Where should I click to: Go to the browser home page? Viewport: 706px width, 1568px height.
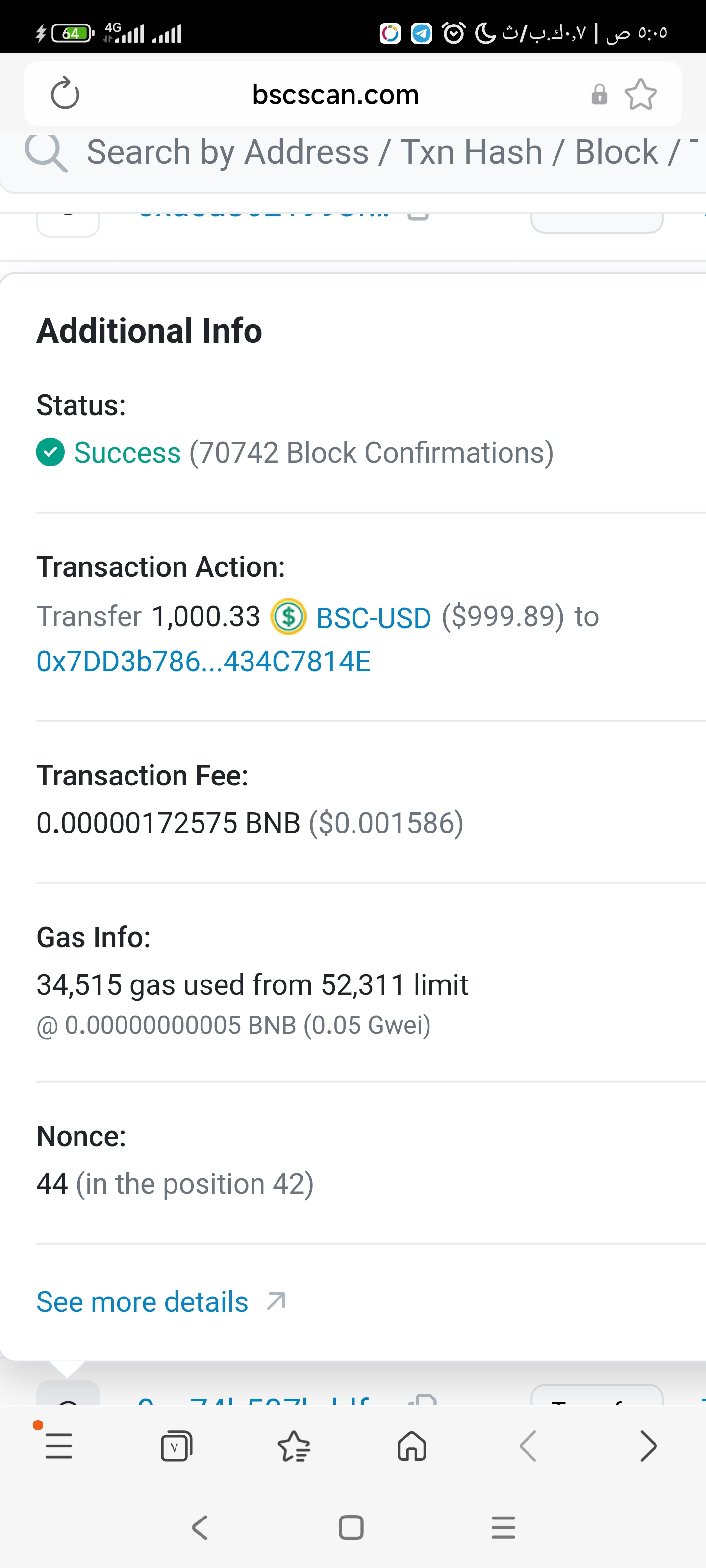412,1445
